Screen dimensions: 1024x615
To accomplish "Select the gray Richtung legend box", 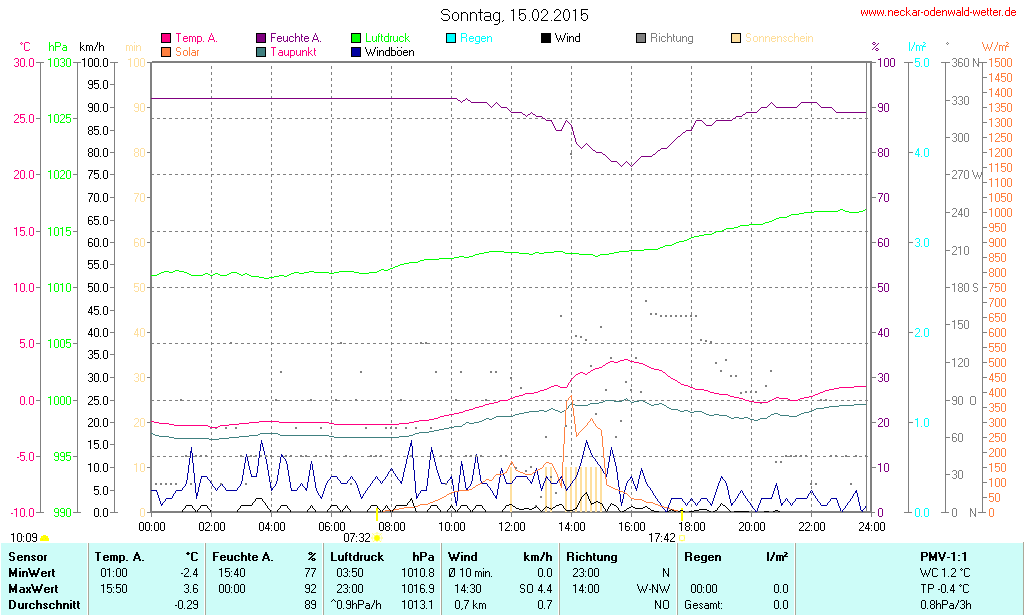I will [x=641, y=38].
